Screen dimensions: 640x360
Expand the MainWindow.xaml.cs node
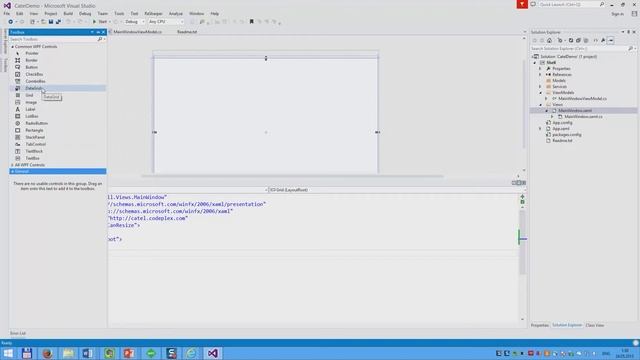click(552, 117)
